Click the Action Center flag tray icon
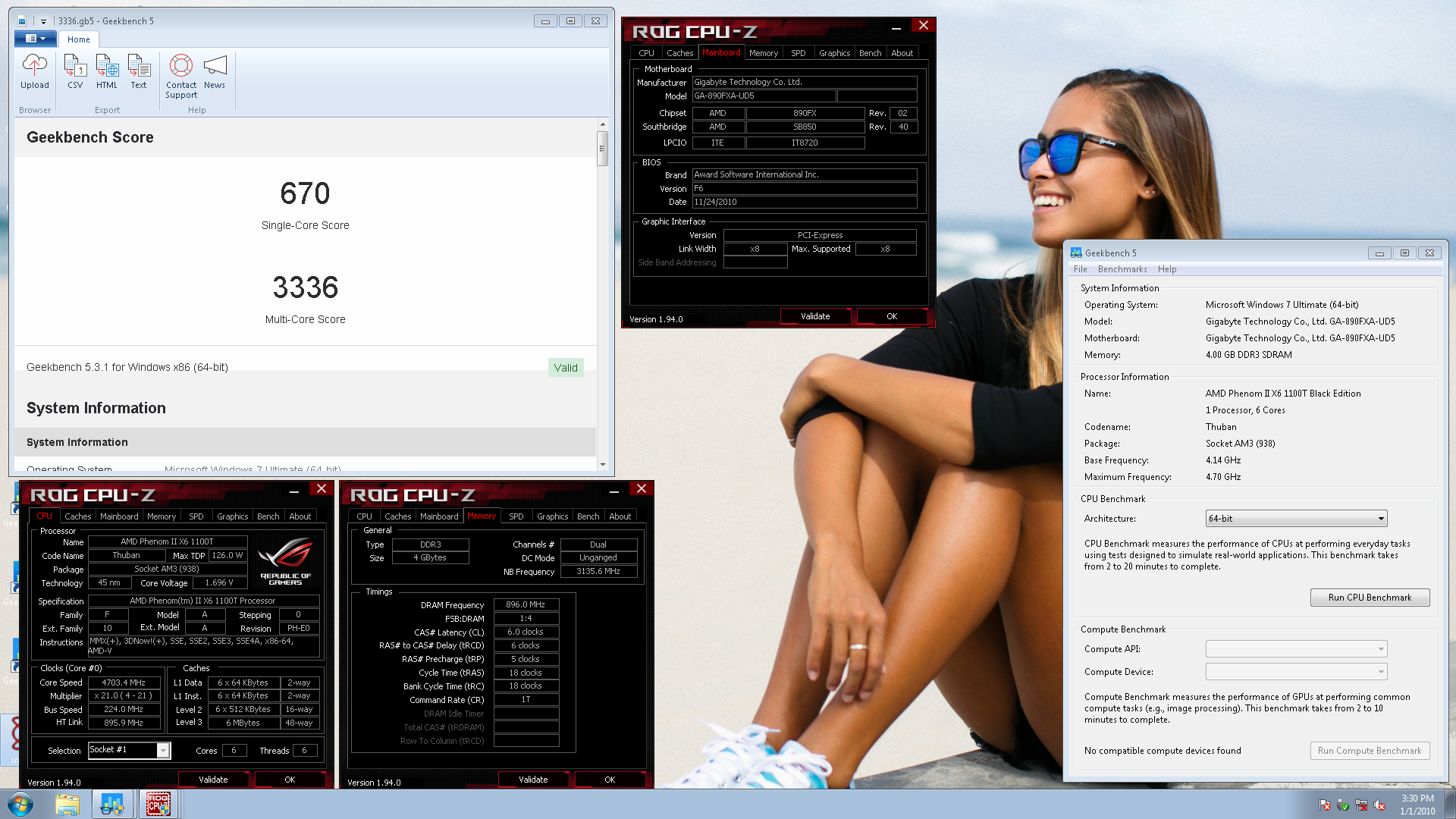Viewport: 1456px width, 819px height. pos(1325,805)
